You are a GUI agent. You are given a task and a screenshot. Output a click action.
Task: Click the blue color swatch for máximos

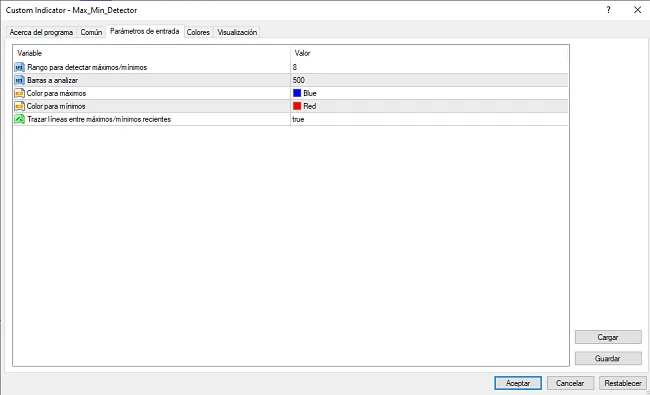(x=297, y=93)
